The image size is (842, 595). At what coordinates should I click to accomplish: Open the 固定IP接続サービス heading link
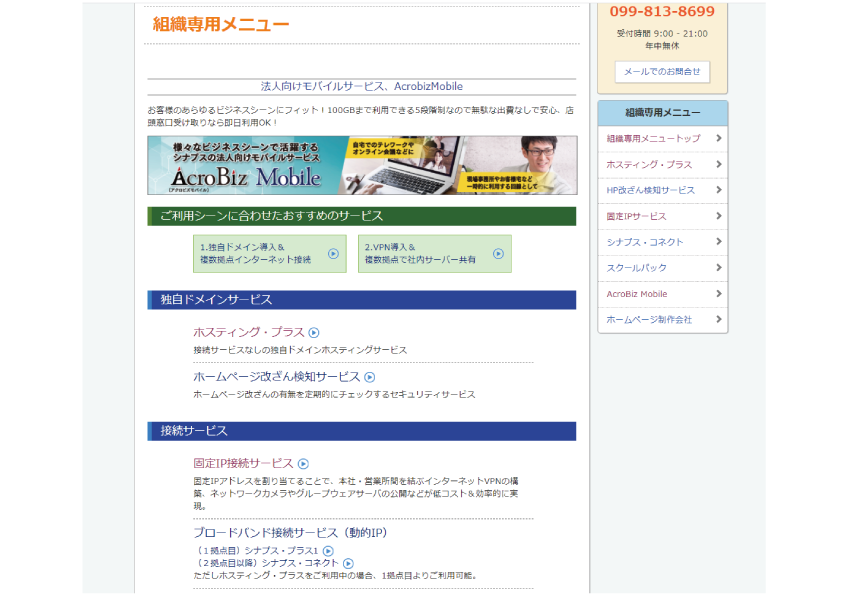(x=243, y=463)
